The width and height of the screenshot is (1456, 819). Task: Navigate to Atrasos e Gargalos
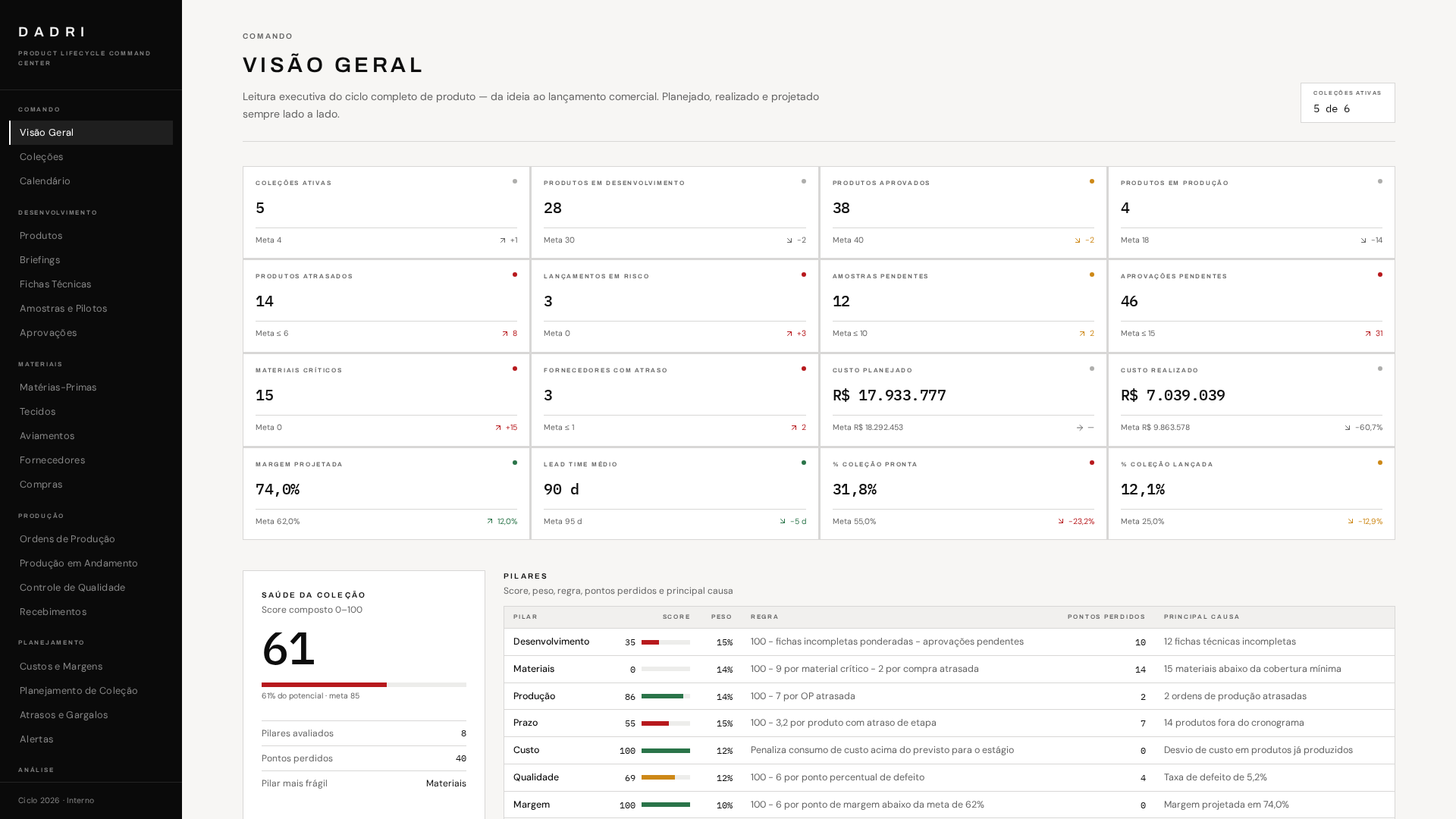point(91,715)
